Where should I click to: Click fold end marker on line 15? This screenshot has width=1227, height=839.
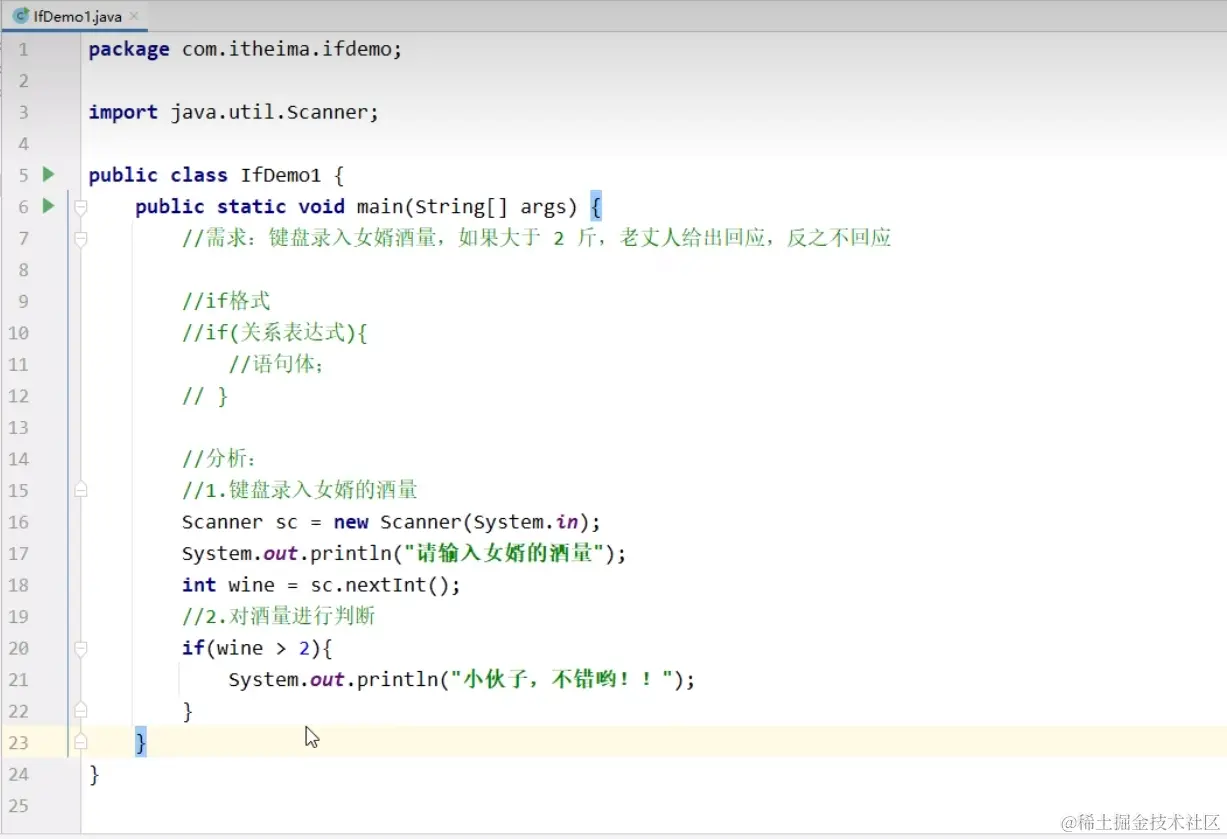point(80,490)
